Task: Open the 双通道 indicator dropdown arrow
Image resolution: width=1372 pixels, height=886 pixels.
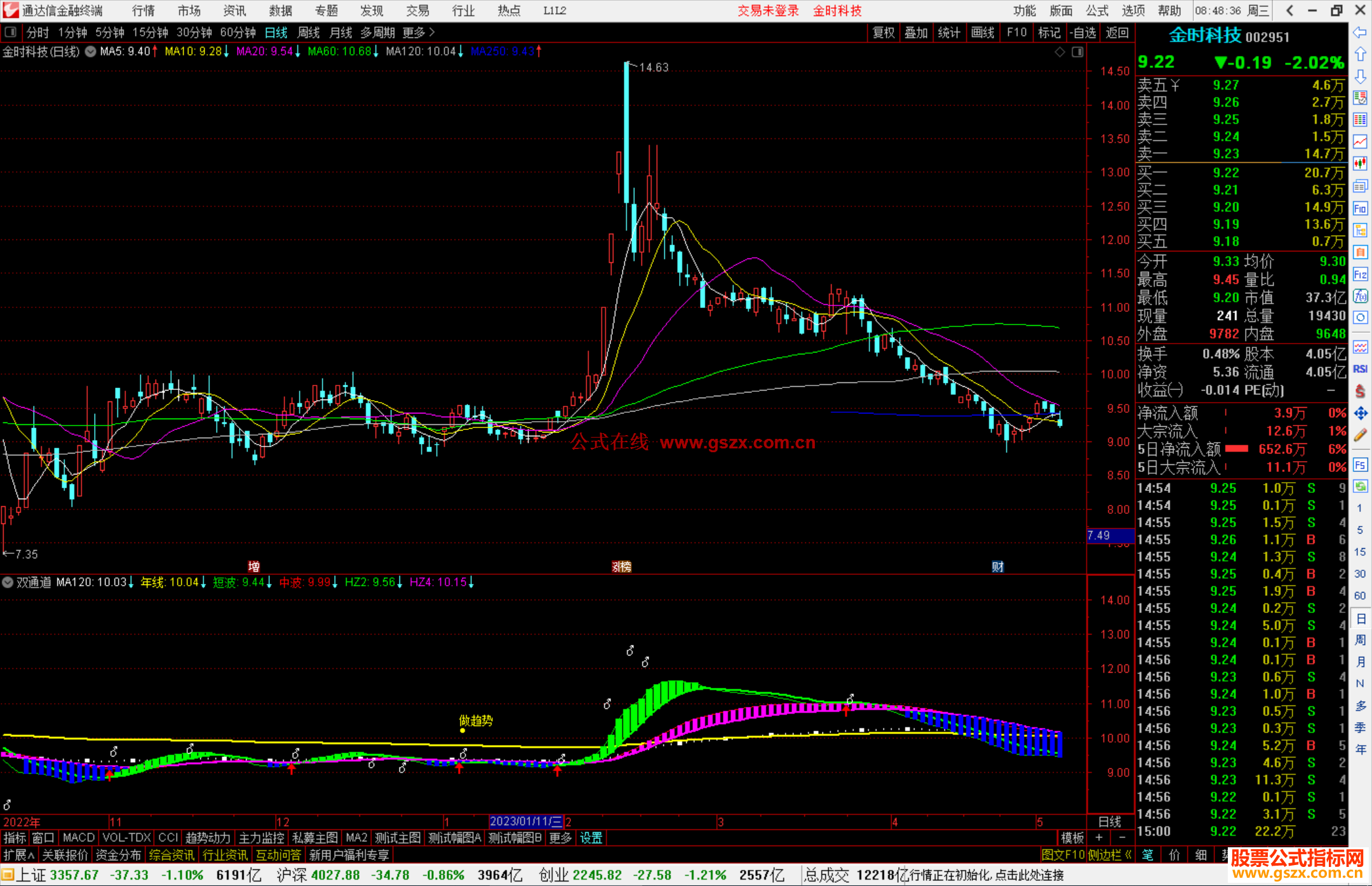Action: tap(8, 582)
